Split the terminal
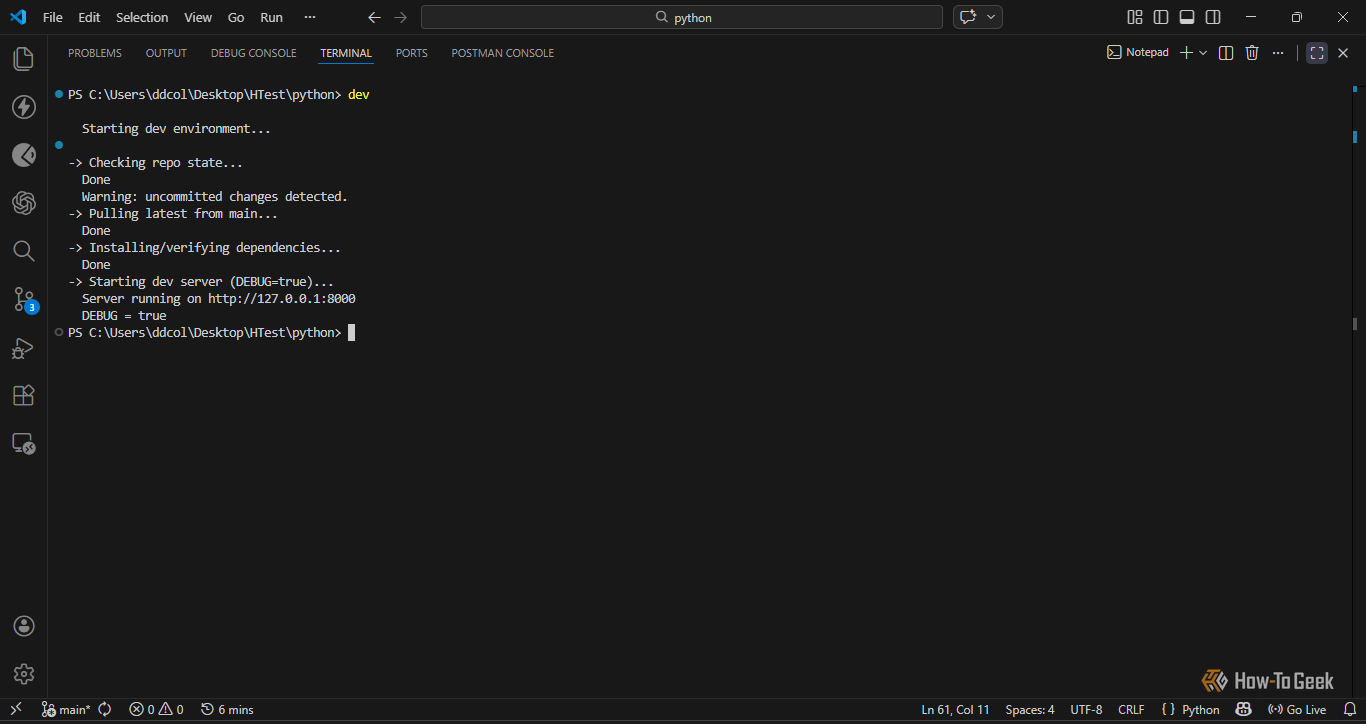This screenshot has height=724, width=1366. click(1226, 53)
